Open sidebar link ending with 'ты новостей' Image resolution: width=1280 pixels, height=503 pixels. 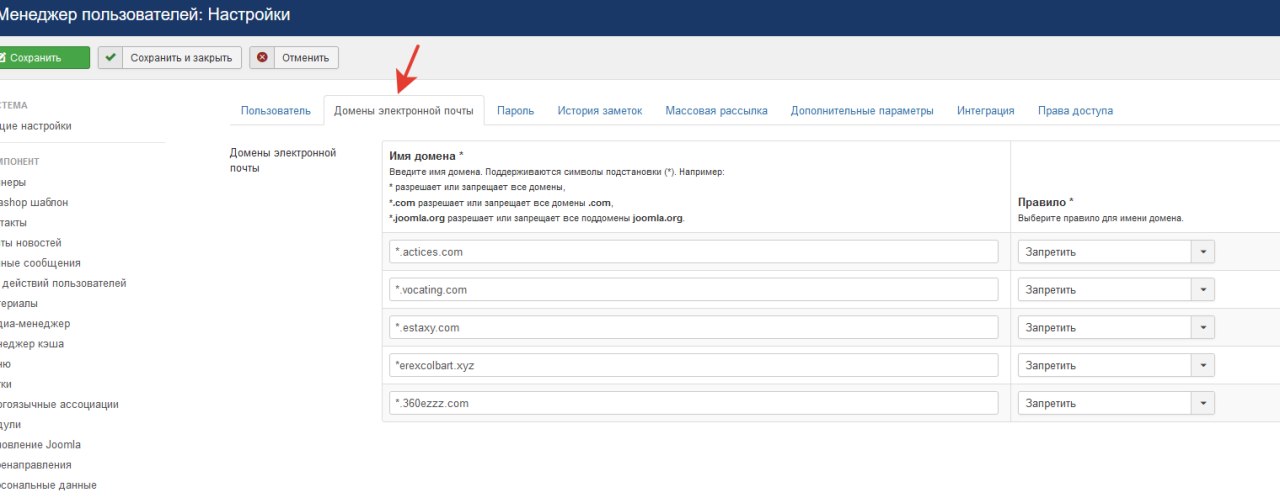click(31, 243)
